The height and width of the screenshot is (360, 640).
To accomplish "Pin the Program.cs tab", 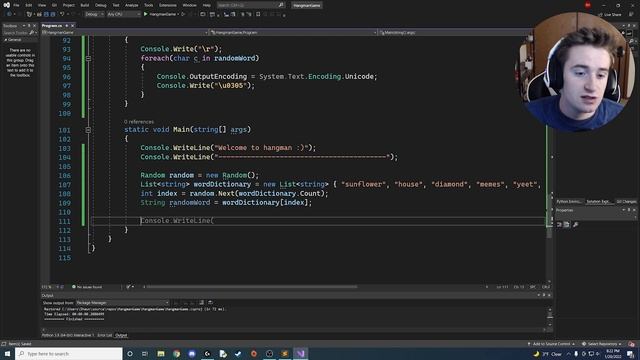I will point(67,26).
